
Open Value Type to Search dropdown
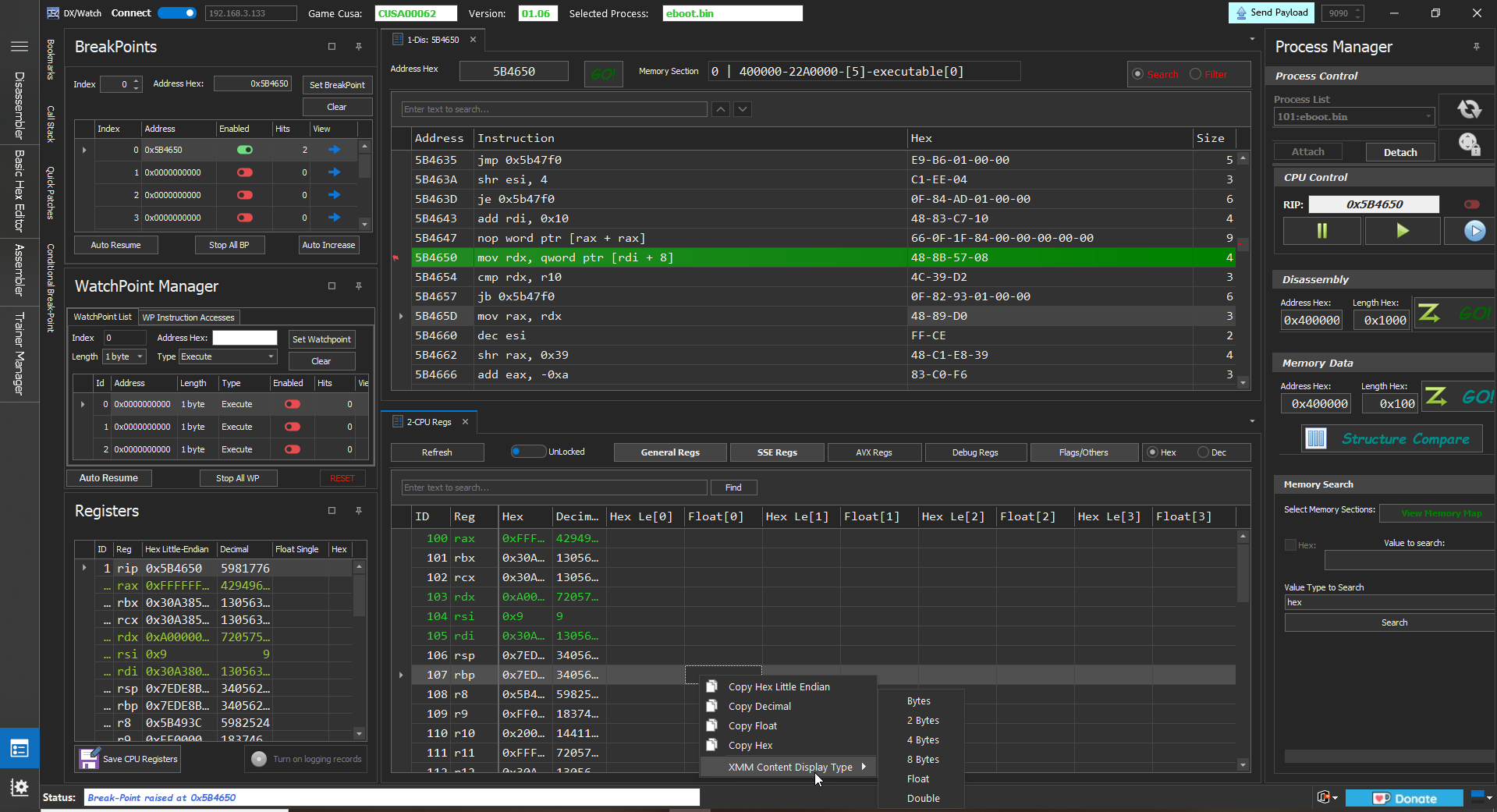click(x=1390, y=602)
